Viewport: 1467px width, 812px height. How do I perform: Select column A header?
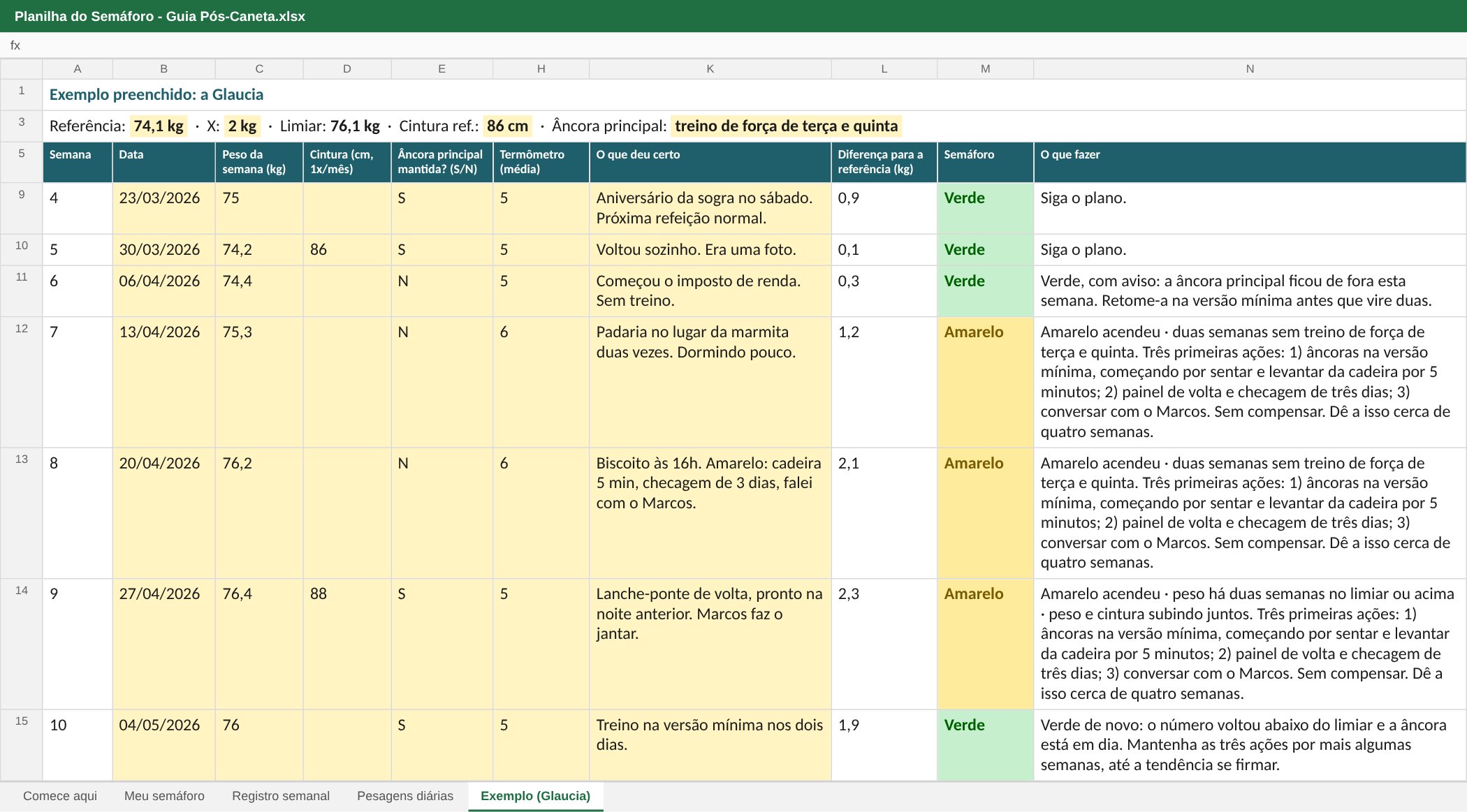78,69
